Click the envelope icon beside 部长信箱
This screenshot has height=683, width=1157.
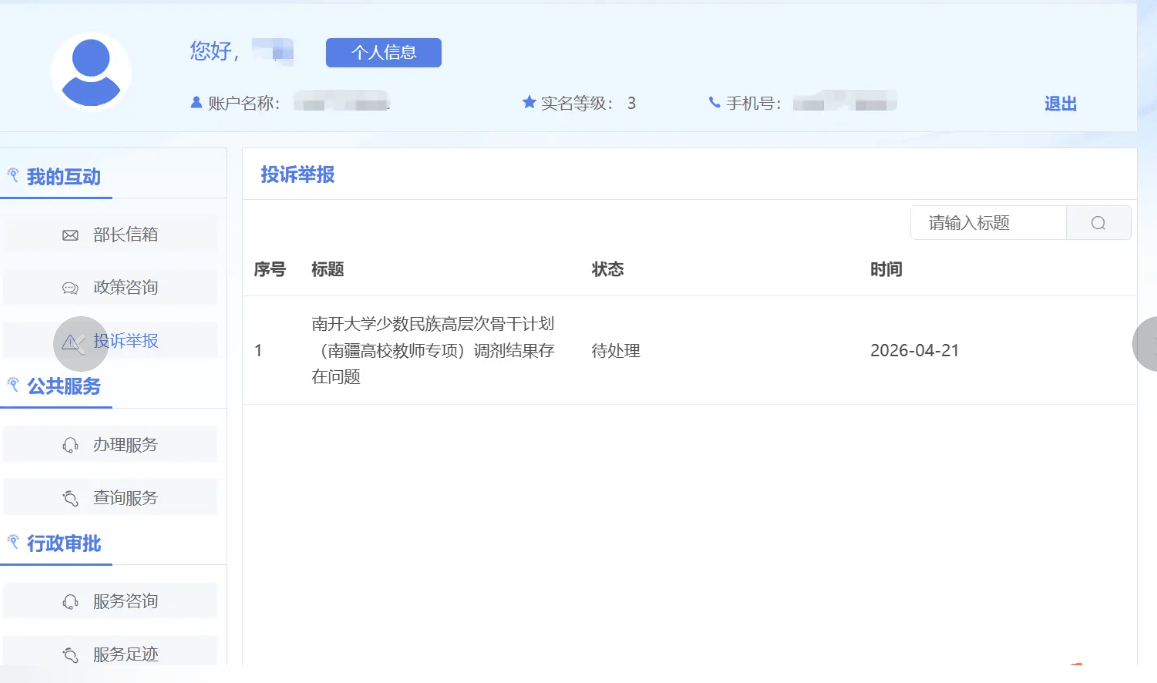(70, 235)
